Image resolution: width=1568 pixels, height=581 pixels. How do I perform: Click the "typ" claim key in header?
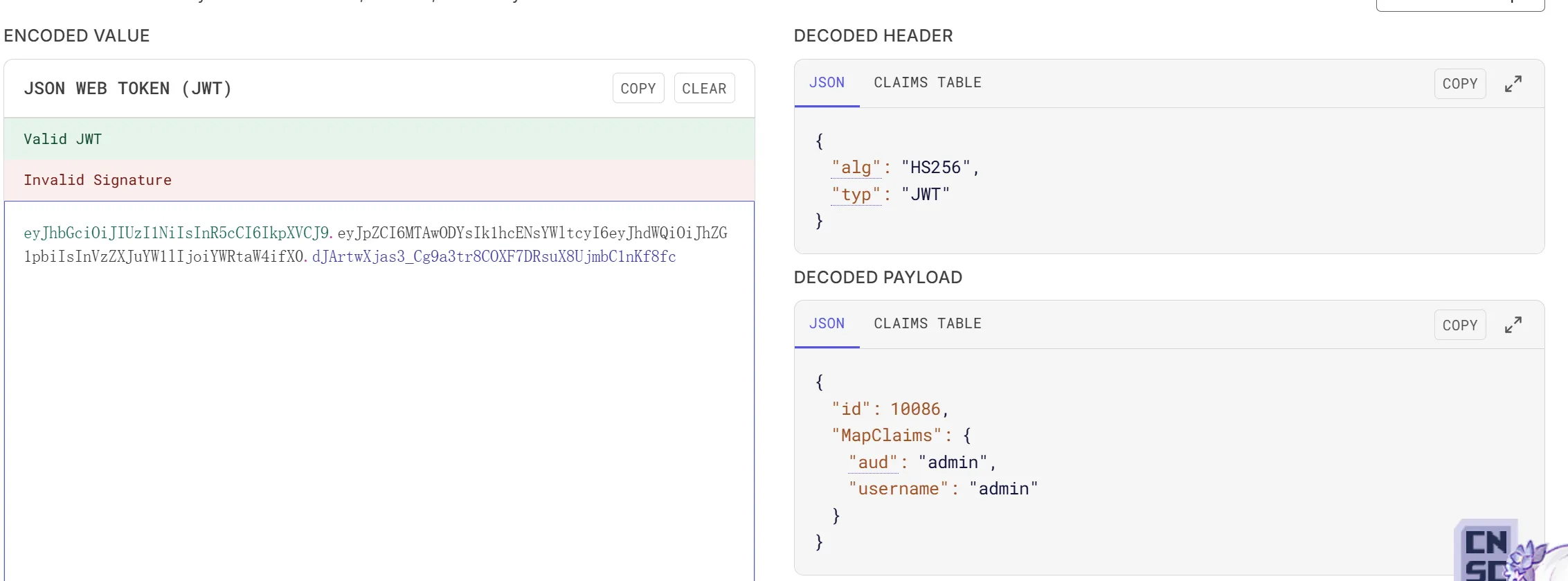pos(856,195)
